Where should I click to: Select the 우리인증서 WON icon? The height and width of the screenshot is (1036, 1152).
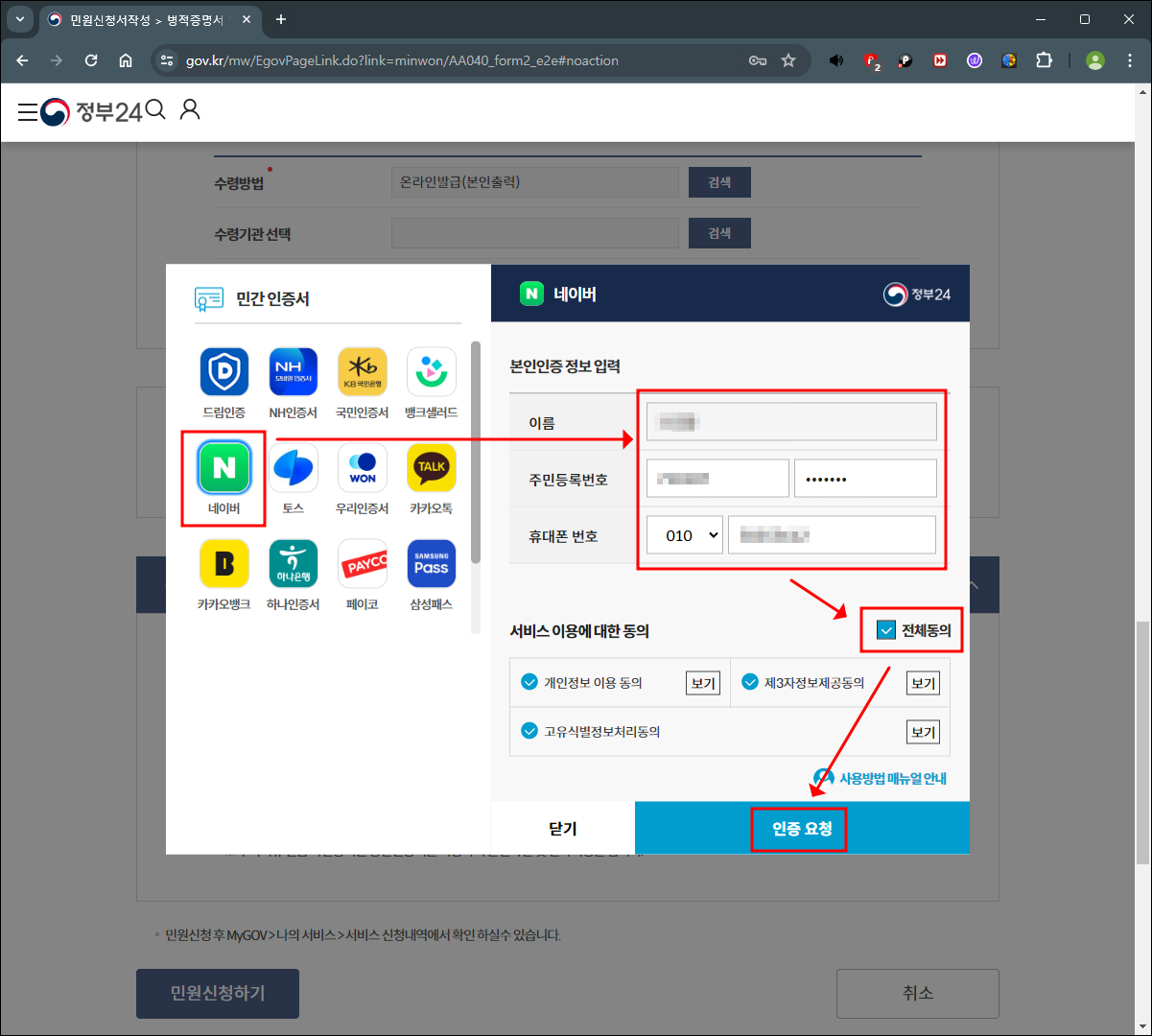click(363, 467)
